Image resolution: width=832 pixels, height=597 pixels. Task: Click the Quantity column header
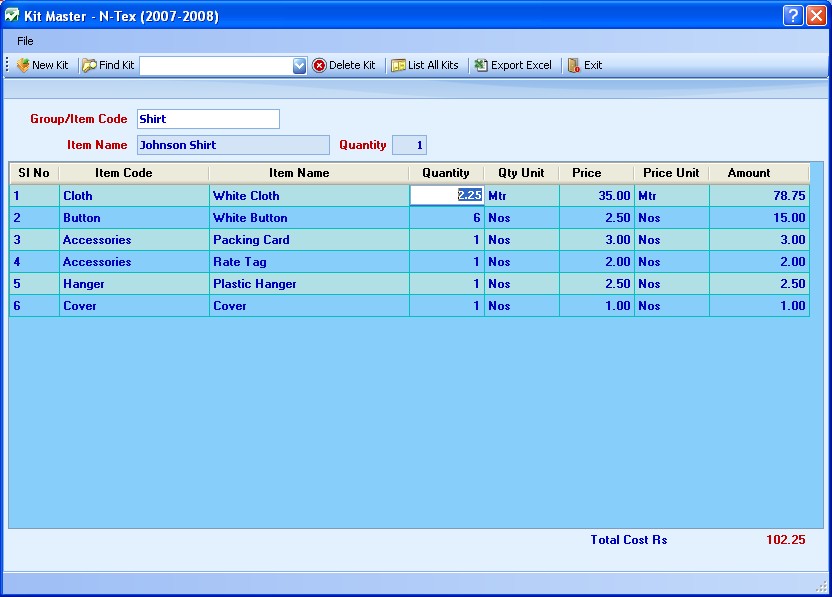coord(446,173)
